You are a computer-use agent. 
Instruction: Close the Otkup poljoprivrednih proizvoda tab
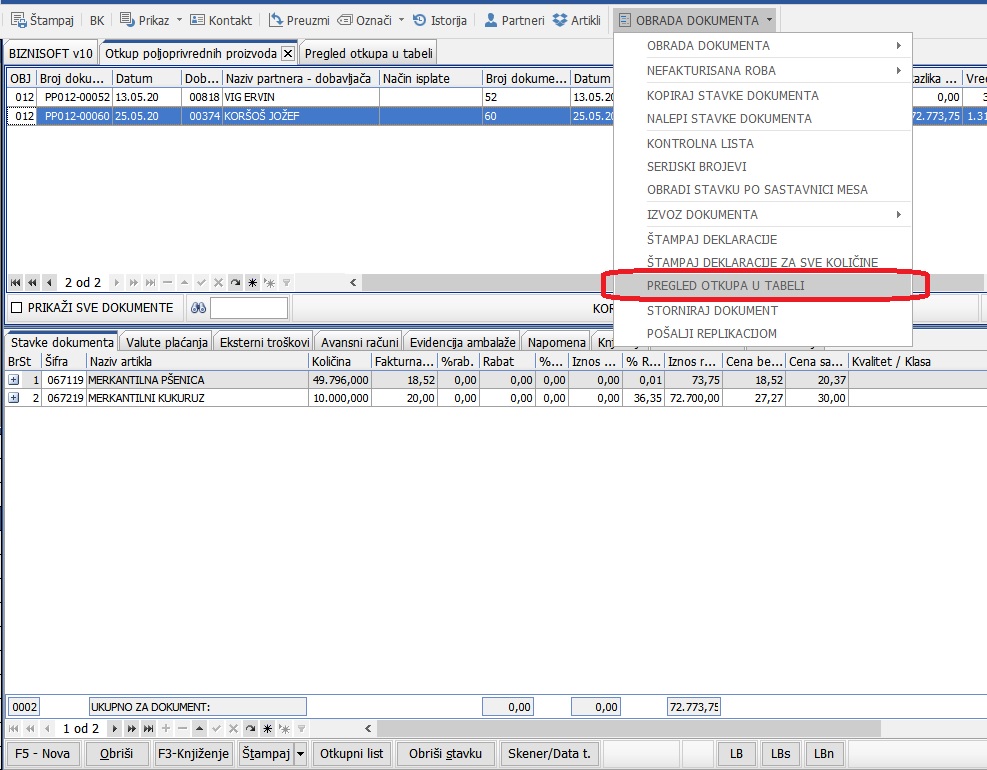288,54
